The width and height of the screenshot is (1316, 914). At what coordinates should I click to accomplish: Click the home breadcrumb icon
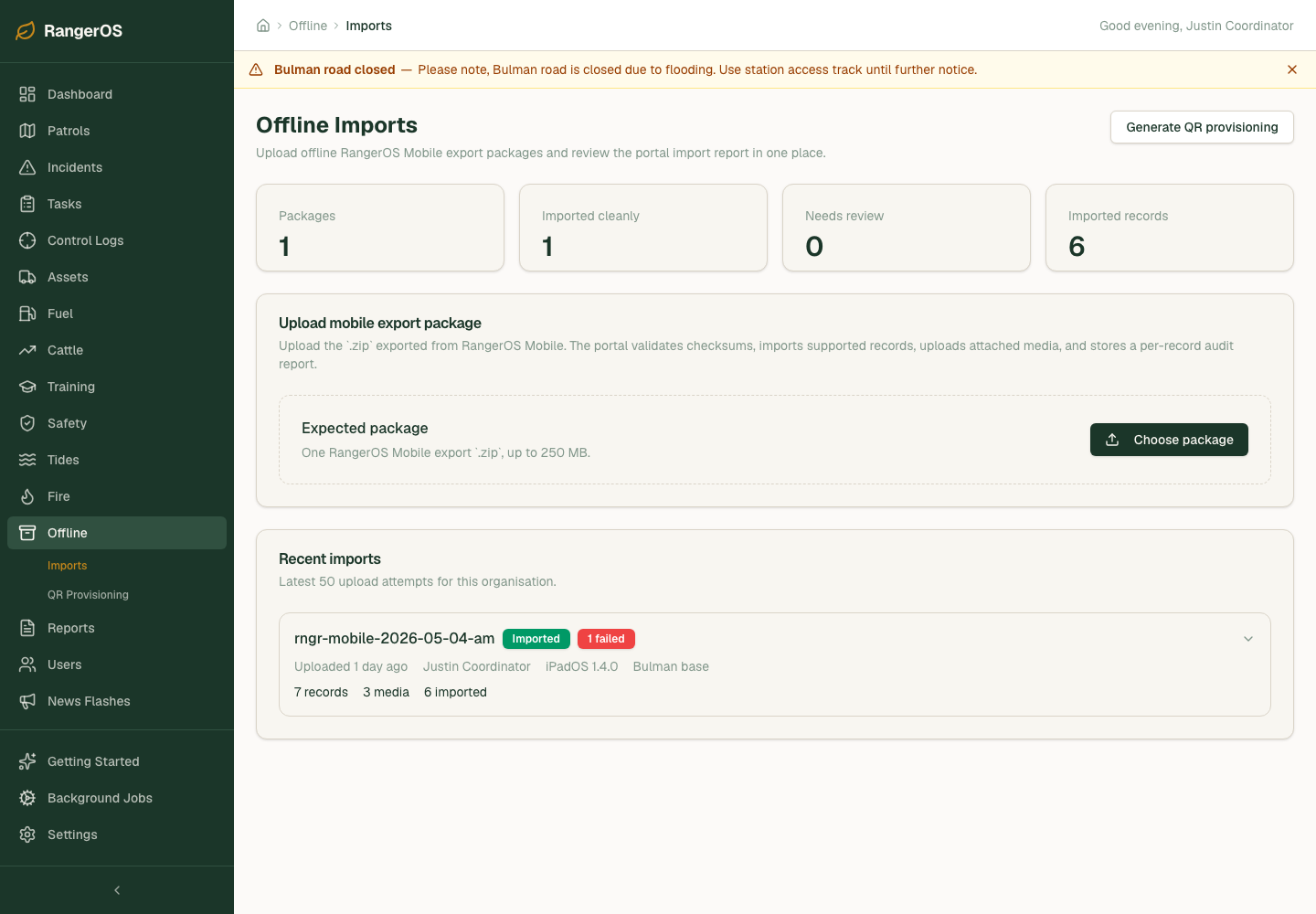click(x=263, y=26)
